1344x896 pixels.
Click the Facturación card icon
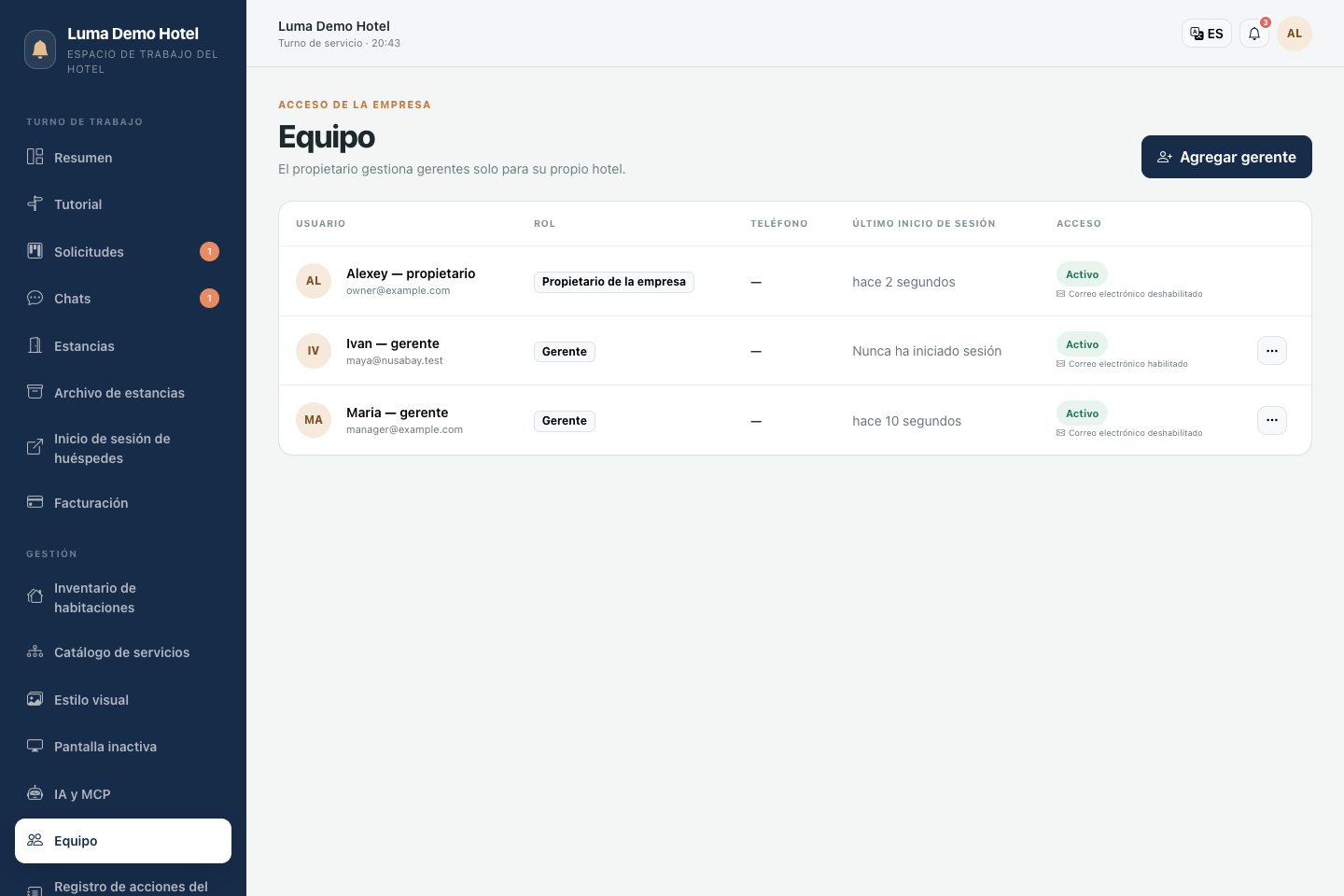(x=35, y=502)
